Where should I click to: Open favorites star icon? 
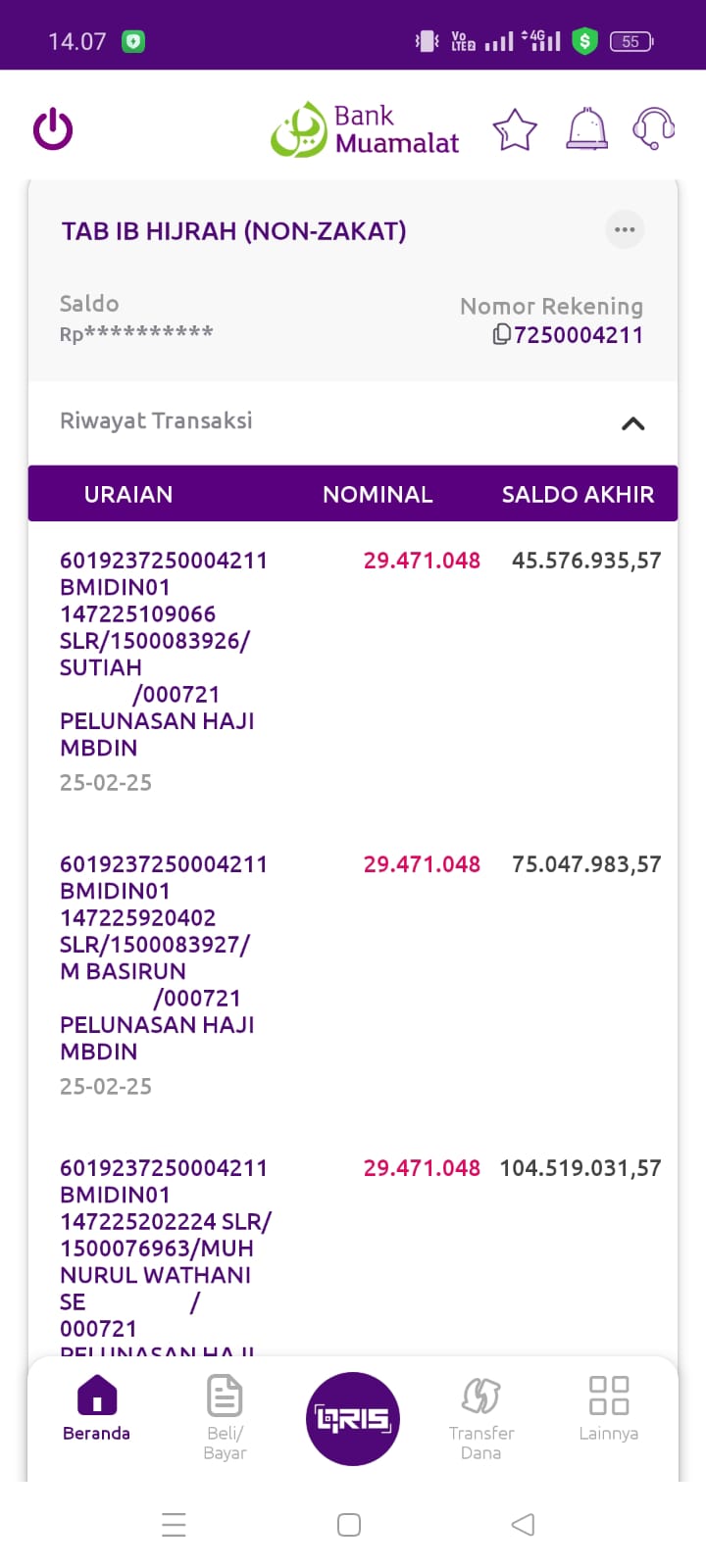point(515,130)
